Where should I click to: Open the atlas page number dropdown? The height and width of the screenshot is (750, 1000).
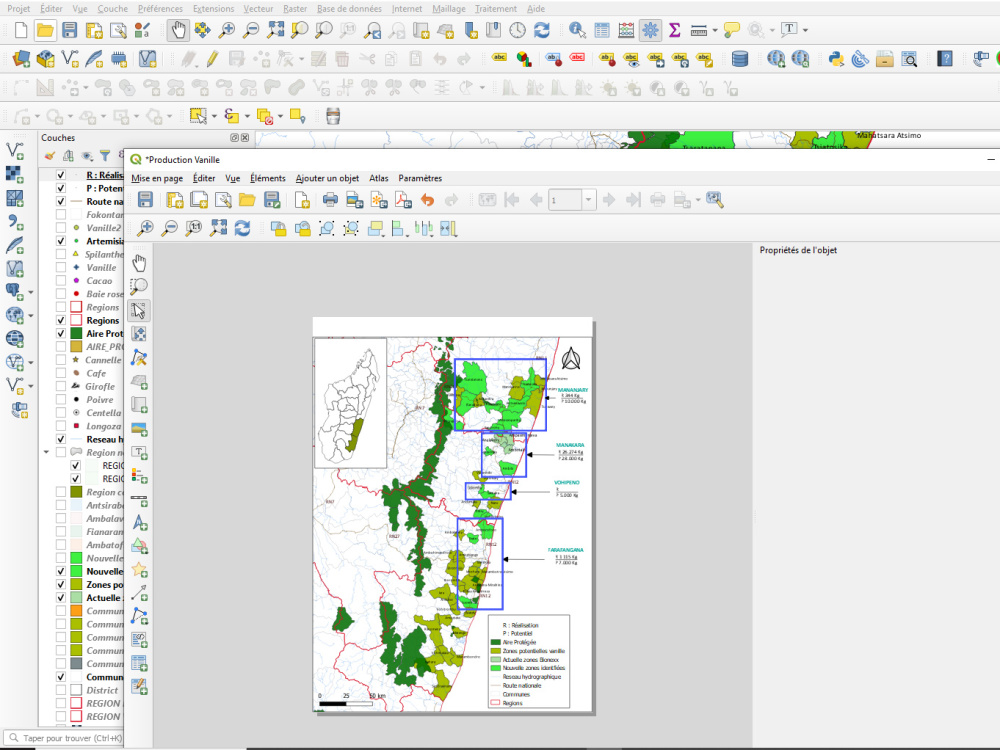click(x=588, y=200)
